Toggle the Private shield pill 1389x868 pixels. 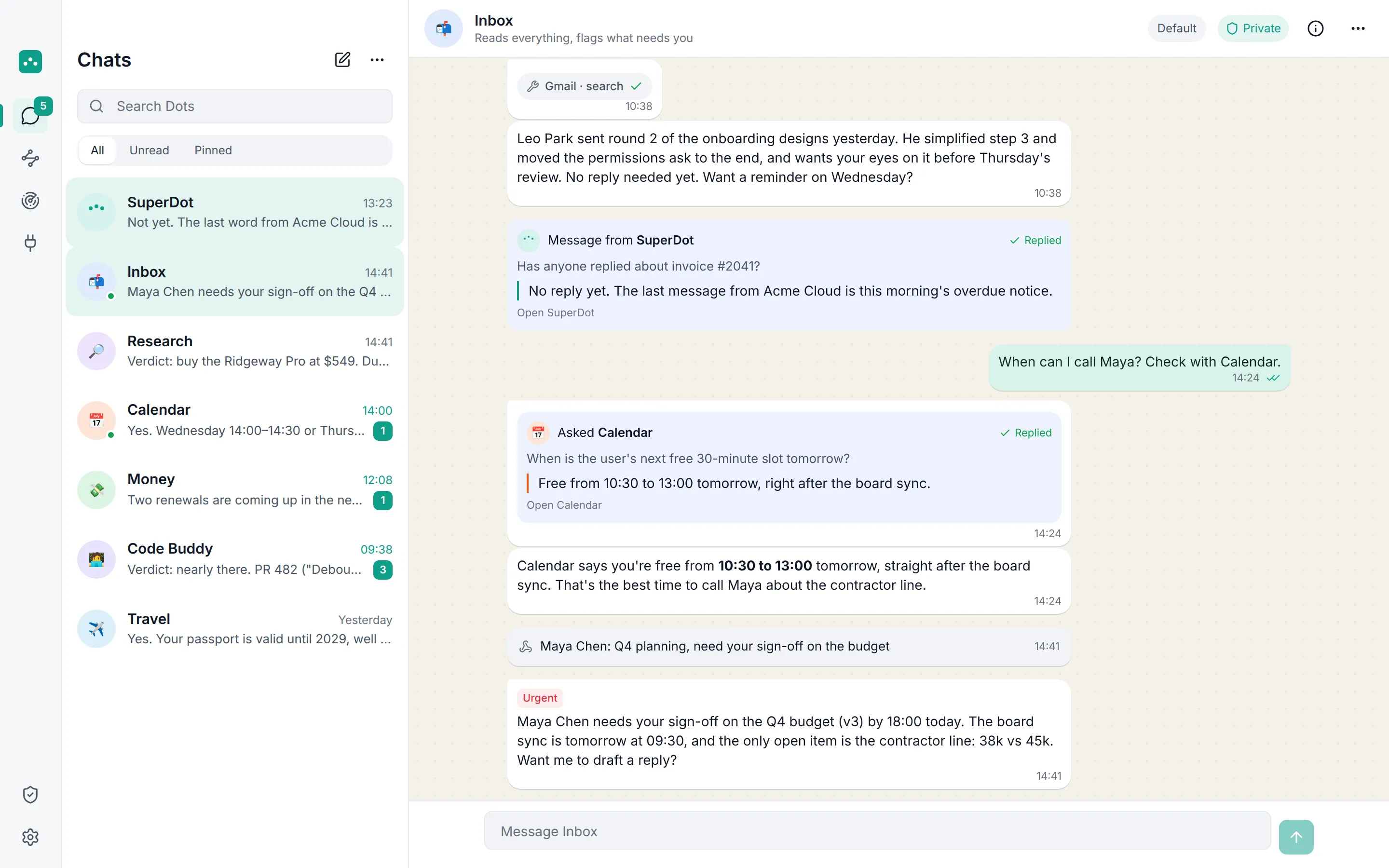(1253, 28)
